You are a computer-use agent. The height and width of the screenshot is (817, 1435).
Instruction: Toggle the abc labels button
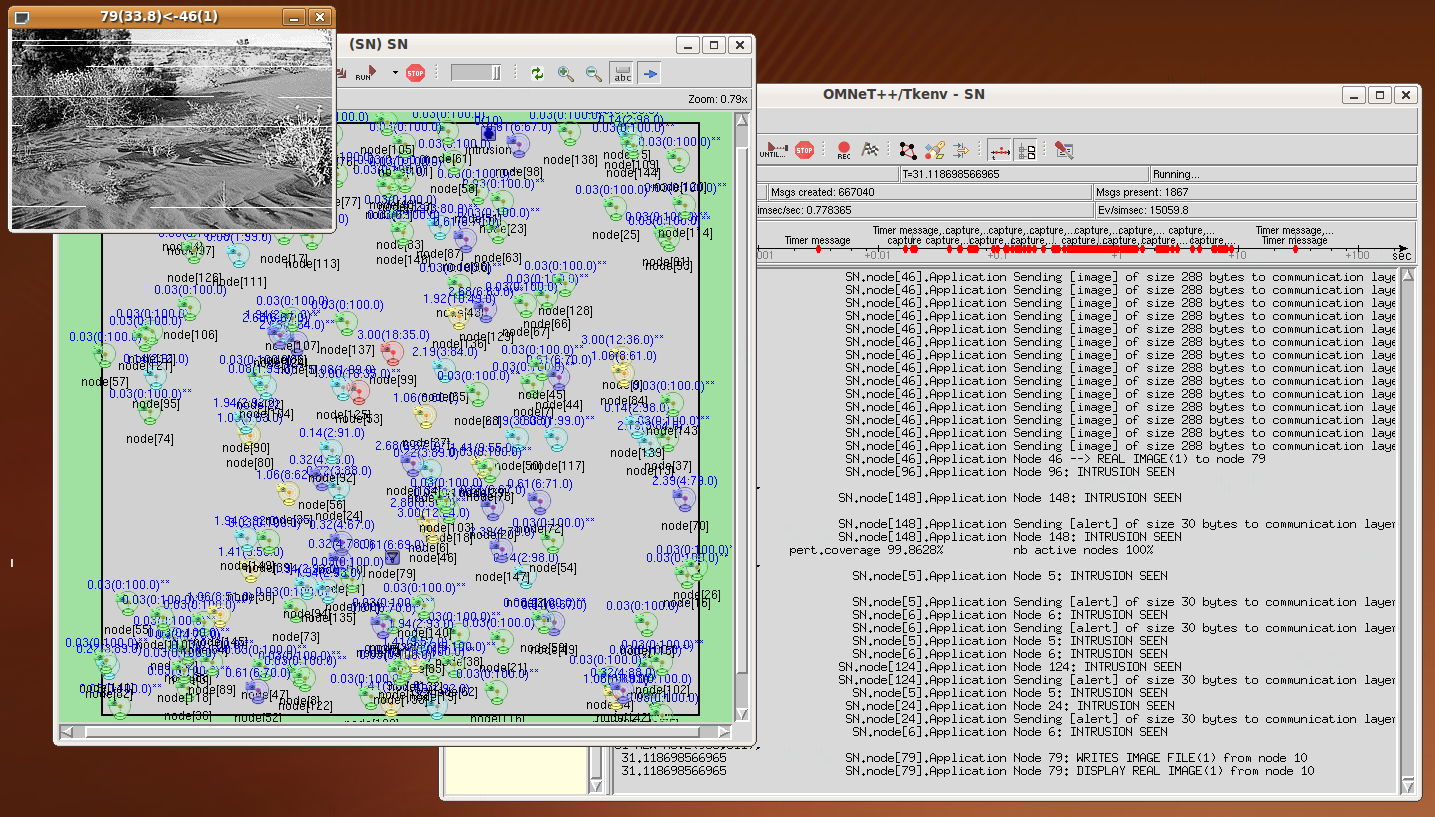622,73
